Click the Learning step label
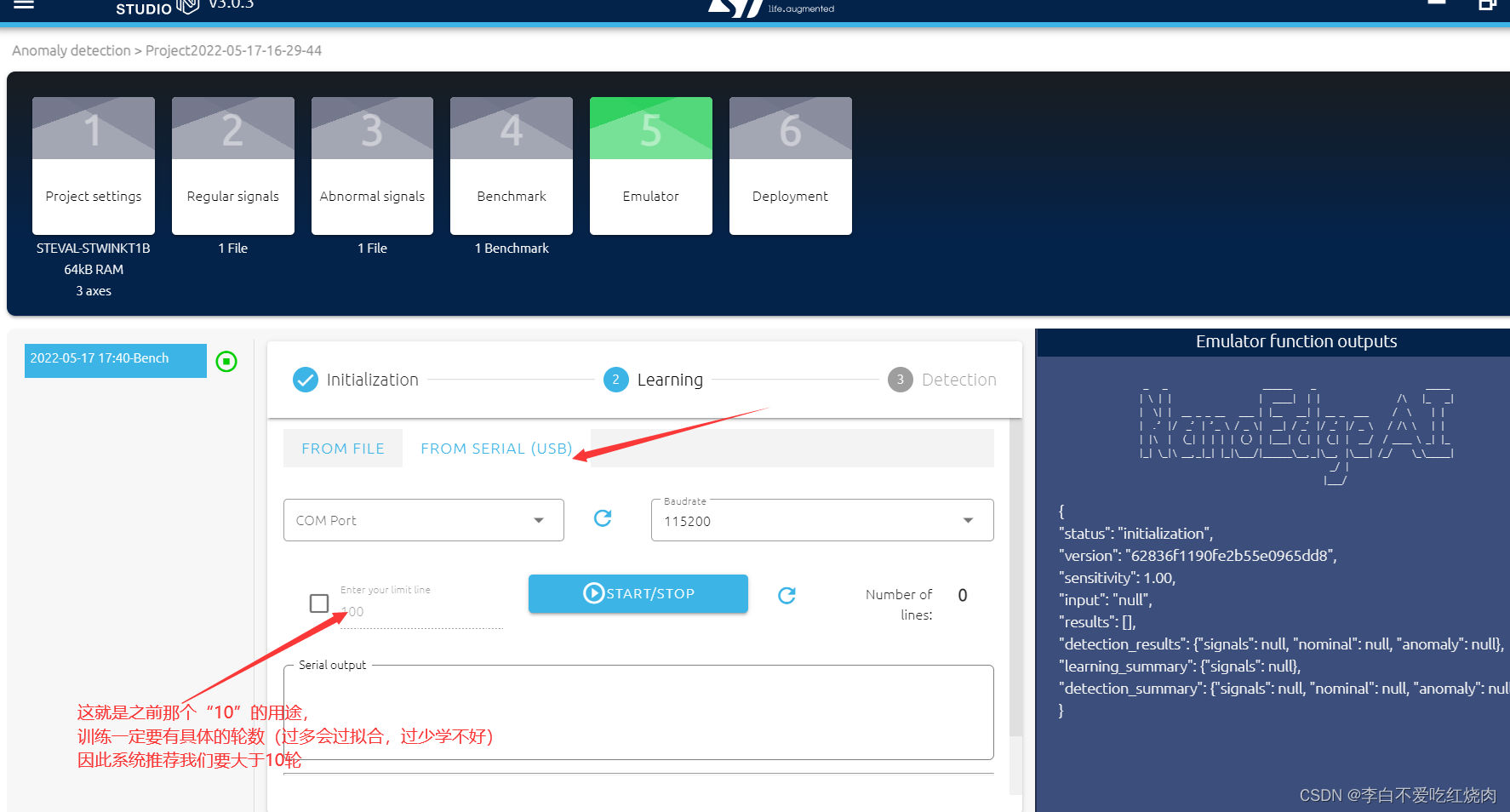 point(670,380)
